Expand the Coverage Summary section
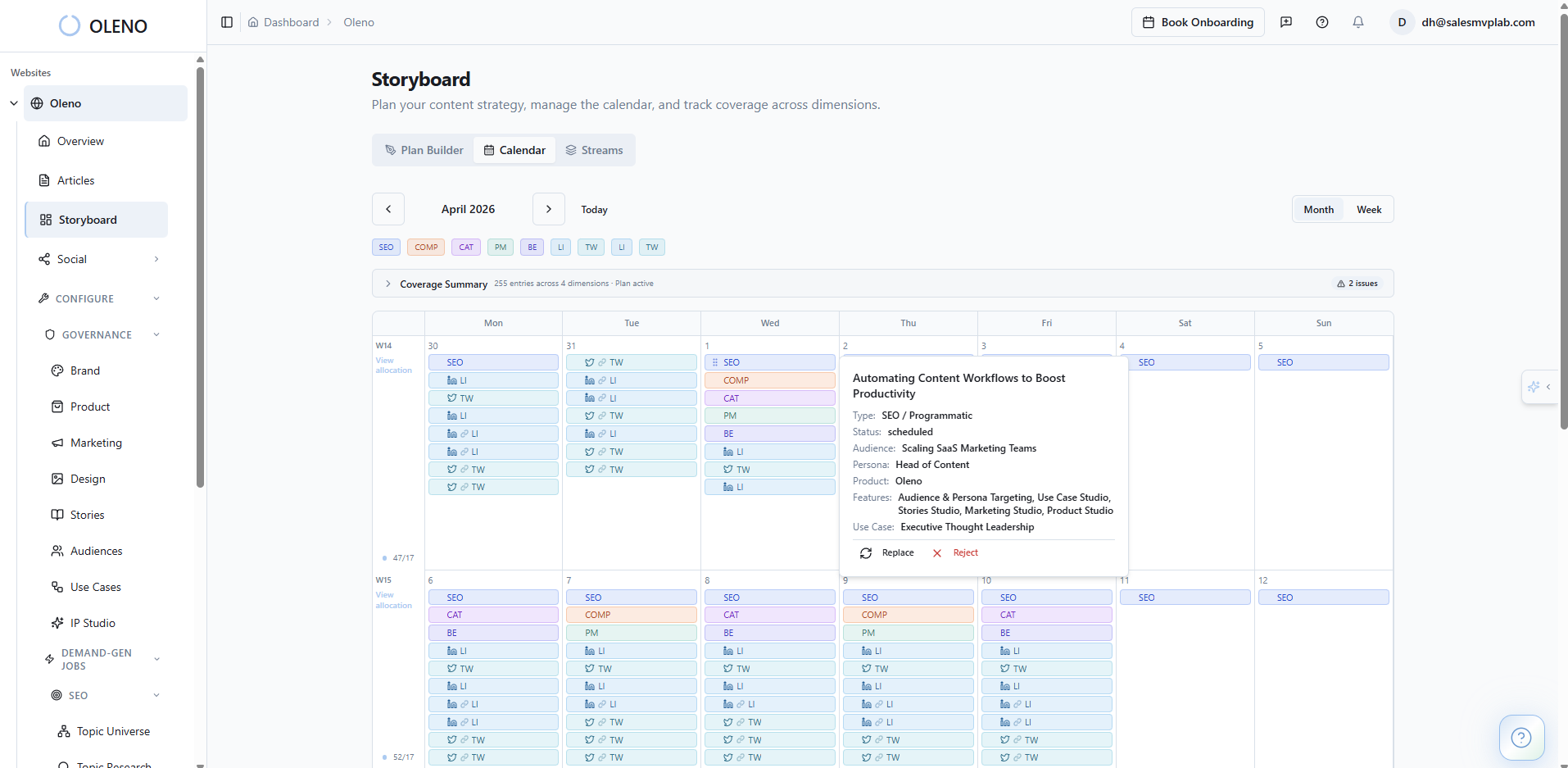This screenshot has width=1568, height=768. point(388,284)
